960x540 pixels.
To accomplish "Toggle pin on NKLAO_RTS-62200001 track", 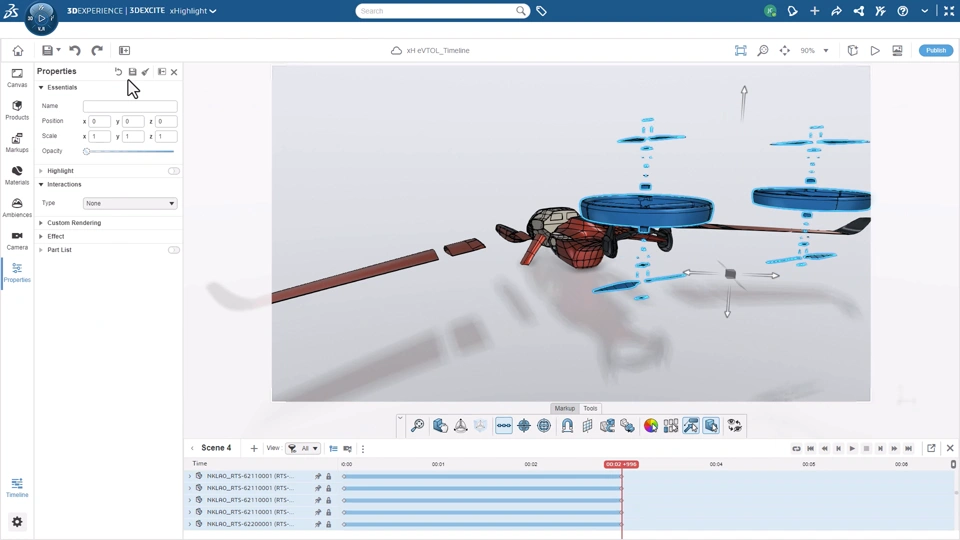I will point(318,524).
